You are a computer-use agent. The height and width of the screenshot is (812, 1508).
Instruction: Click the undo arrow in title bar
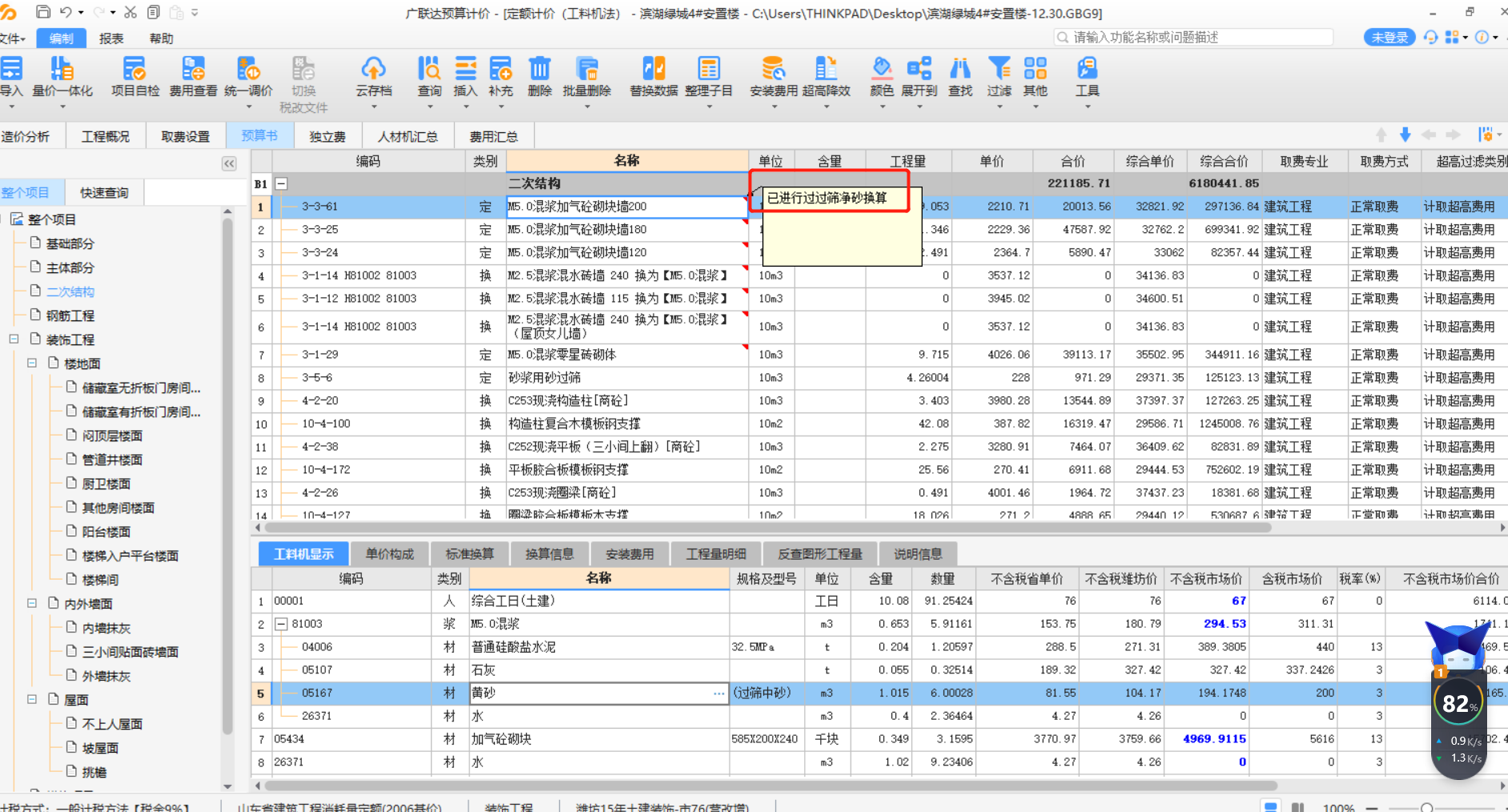pos(66,12)
